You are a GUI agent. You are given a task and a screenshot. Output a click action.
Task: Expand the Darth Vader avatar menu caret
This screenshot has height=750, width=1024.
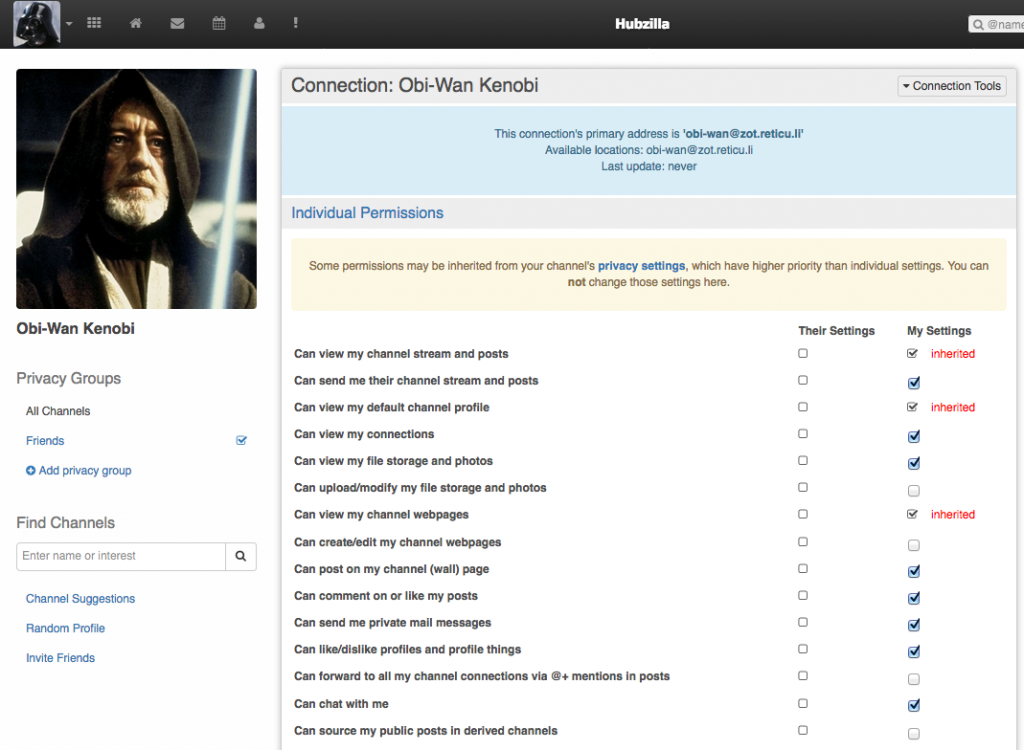(69, 23)
